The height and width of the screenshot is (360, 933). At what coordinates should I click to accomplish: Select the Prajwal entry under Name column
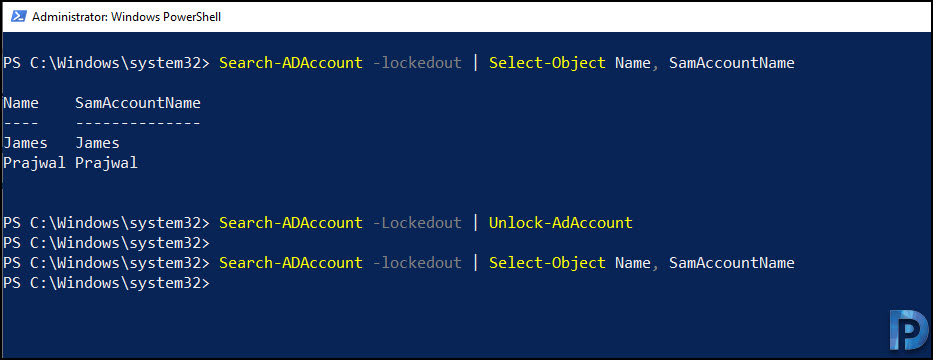[x=34, y=163]
